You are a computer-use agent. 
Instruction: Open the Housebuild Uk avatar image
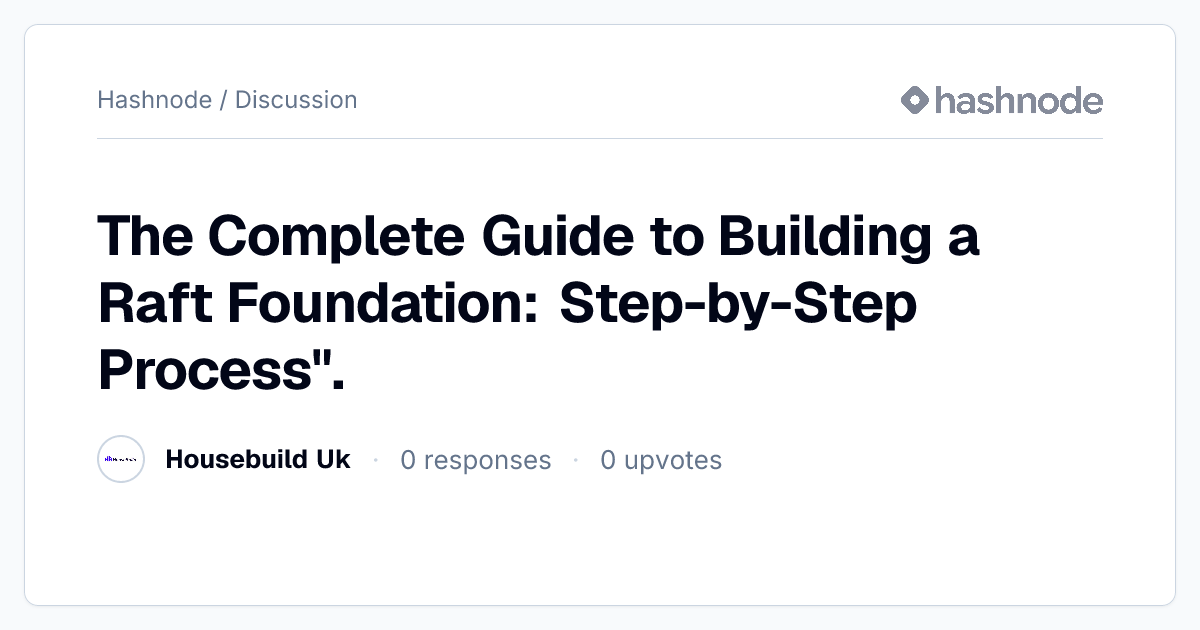point(121,460)
